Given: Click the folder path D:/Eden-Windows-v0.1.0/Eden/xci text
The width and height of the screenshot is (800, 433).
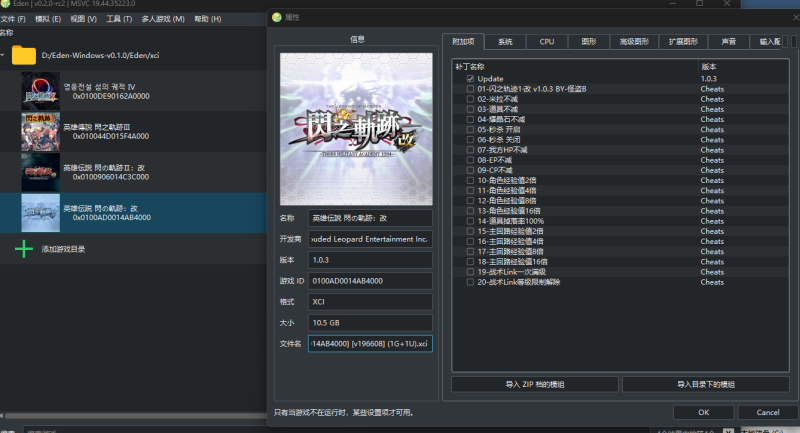Looking at the screenshot, I should (x=101, y=55).
